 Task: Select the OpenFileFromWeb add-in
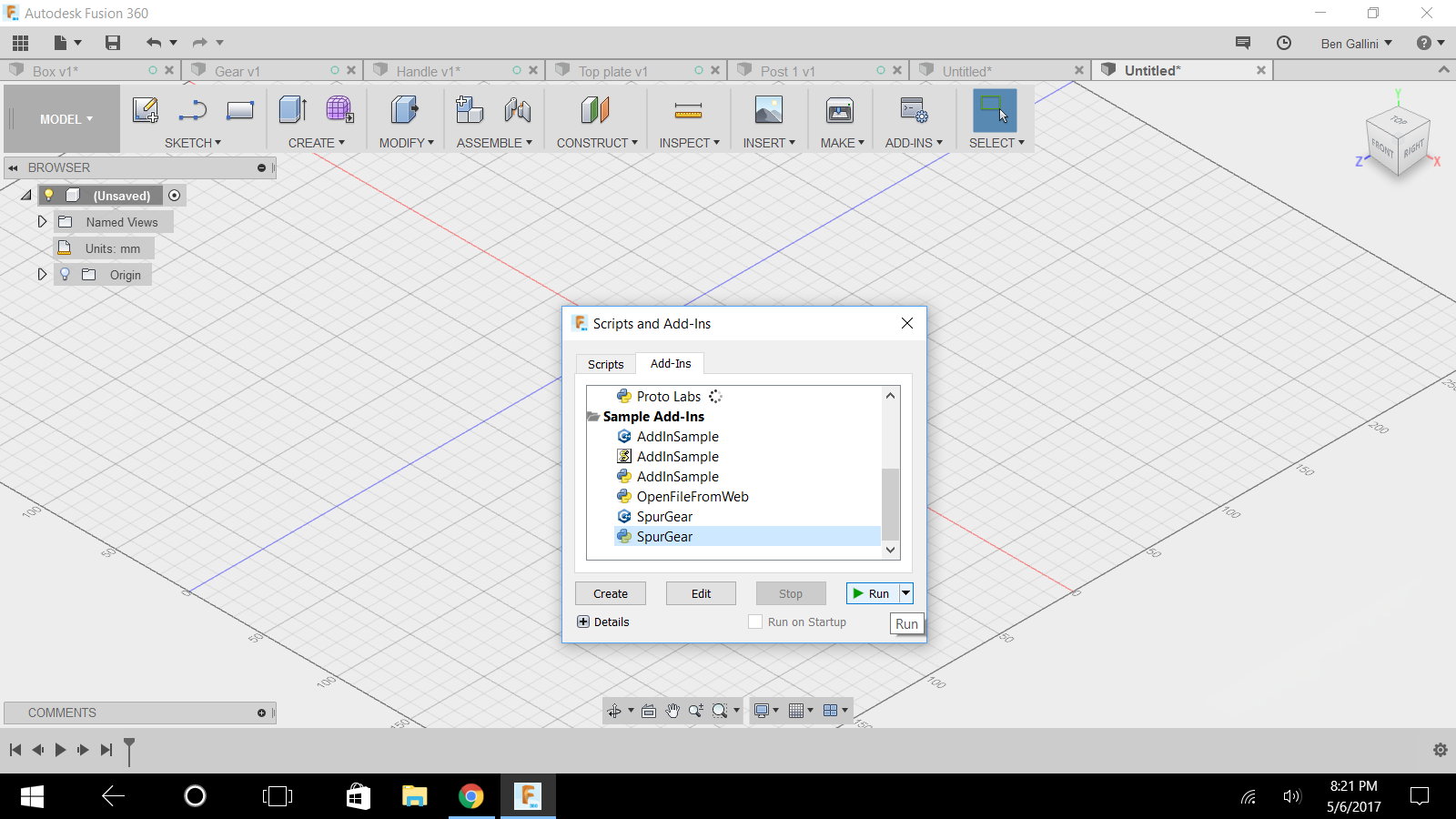click(692, 496)
